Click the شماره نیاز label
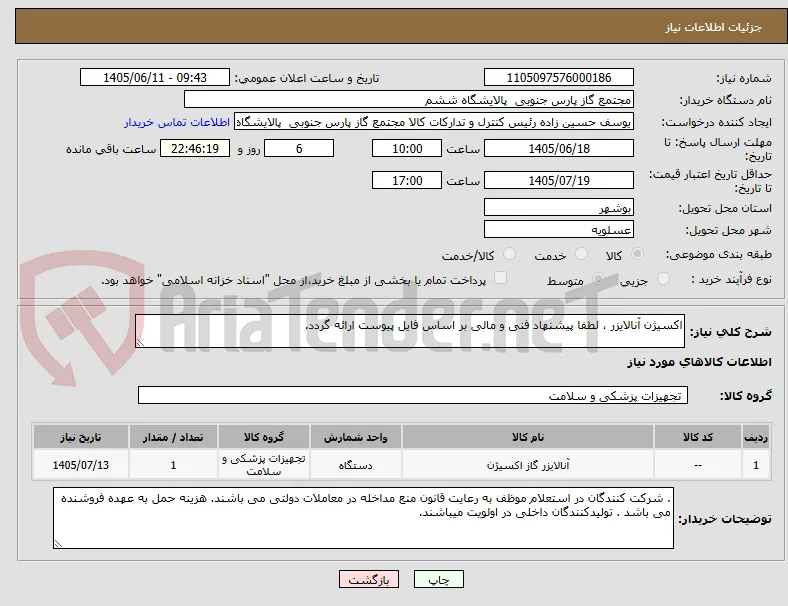 744,78
